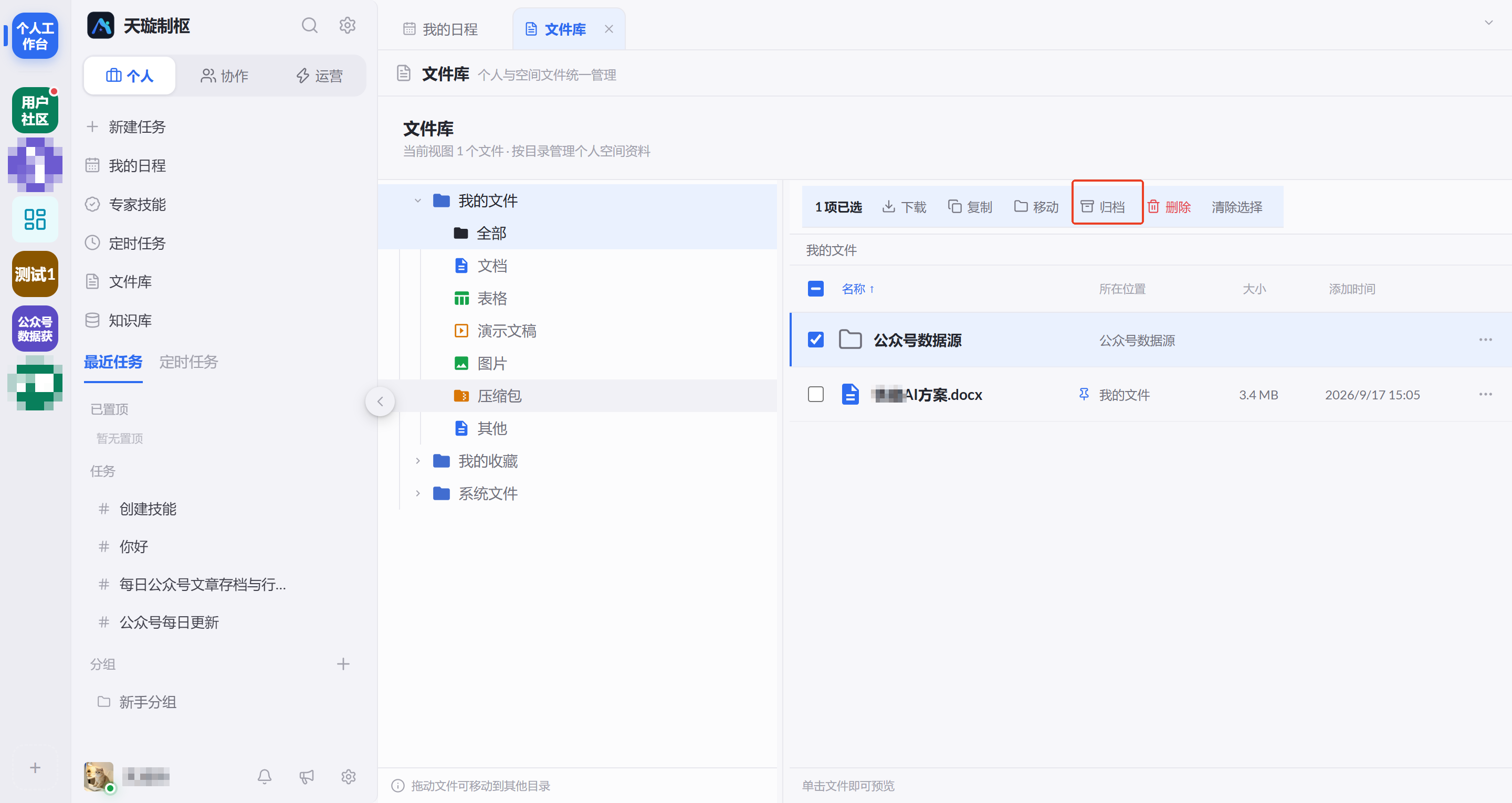
Task: Click the red 删除 button
Action: (1169, 207)
